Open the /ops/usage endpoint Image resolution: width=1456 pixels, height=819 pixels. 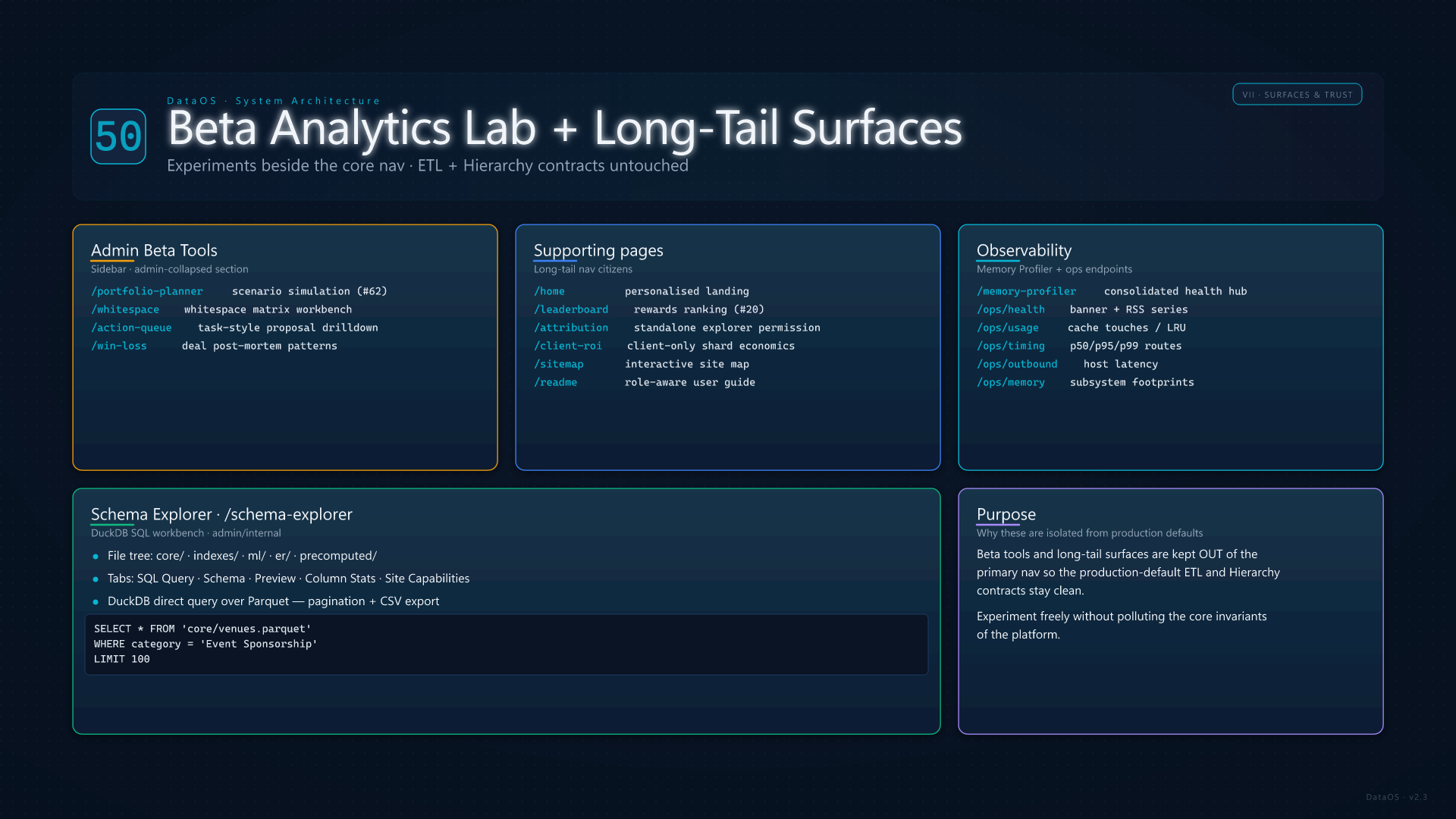click(x=1008, y=328)
